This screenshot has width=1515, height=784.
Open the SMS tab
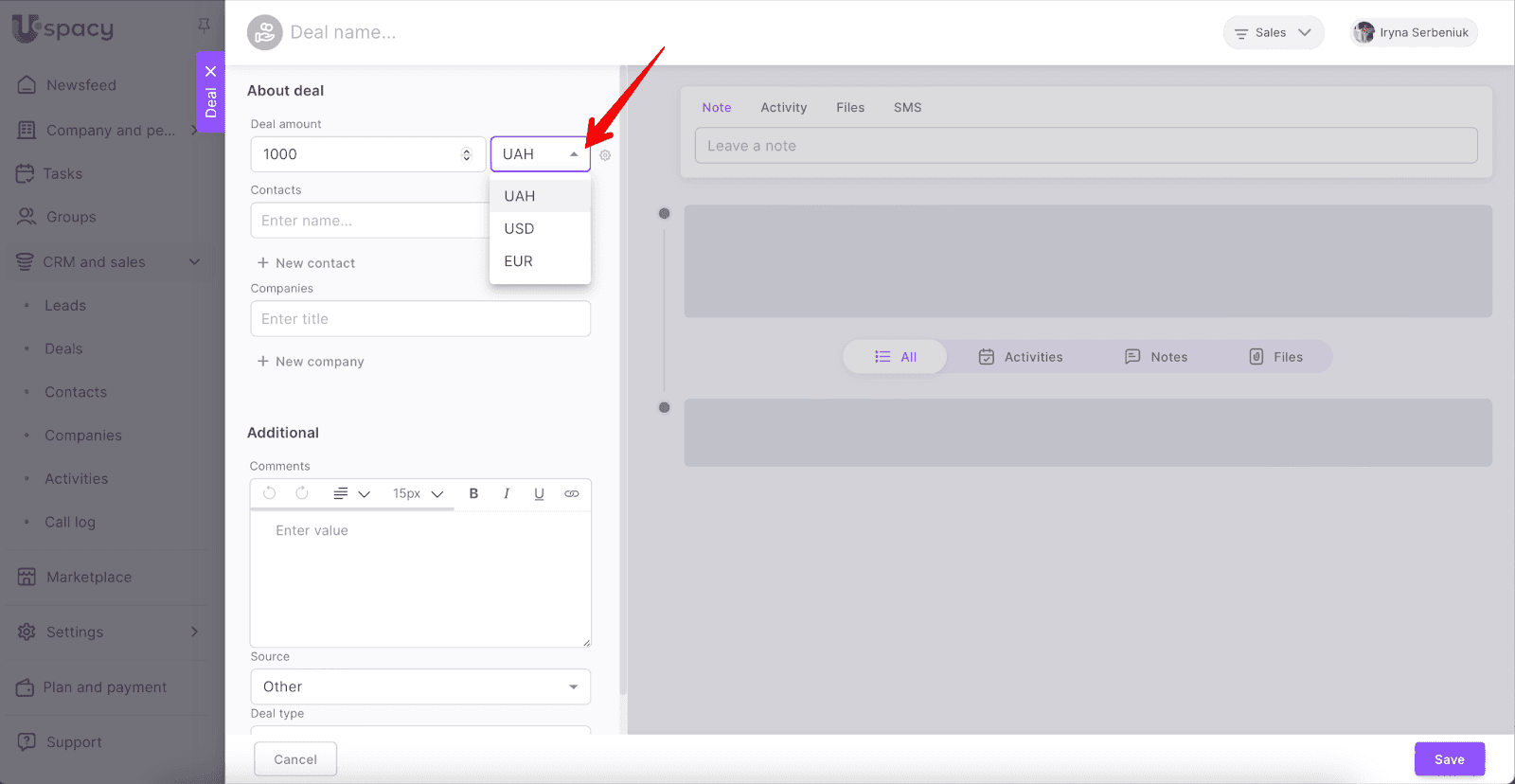pyautogui.click(x=907, y=108)
